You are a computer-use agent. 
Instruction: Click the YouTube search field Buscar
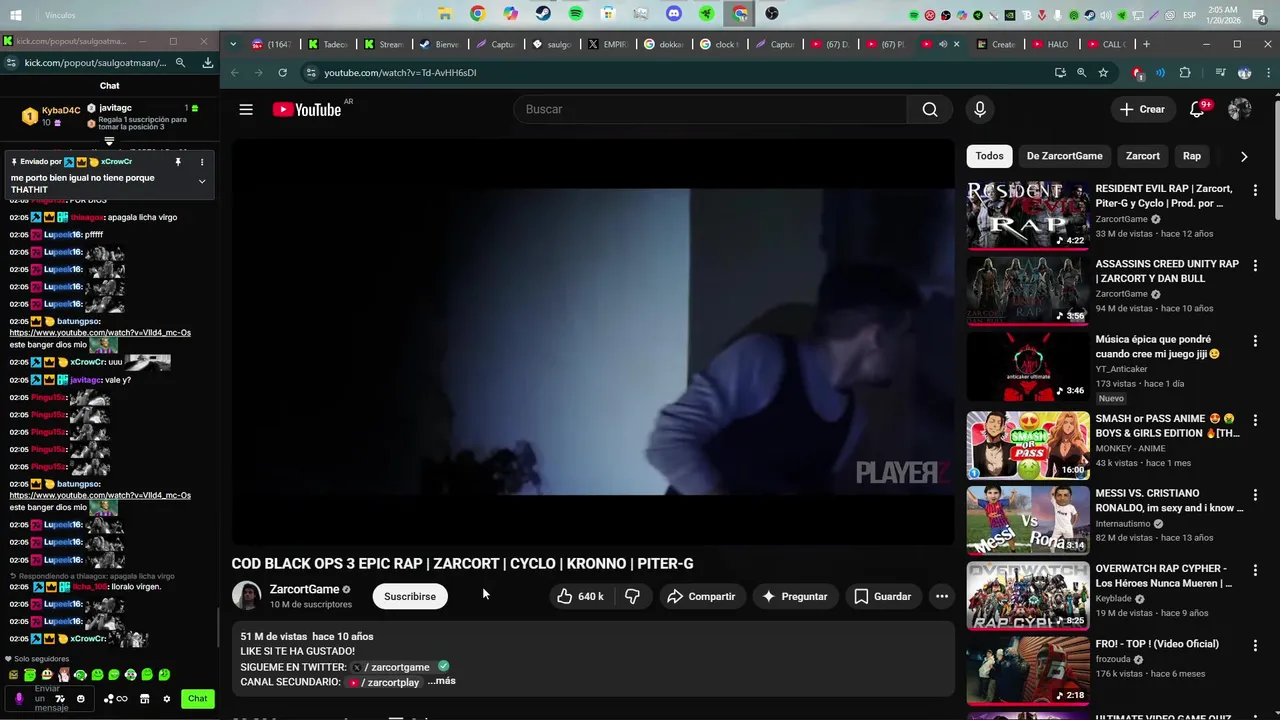point(710,109)
